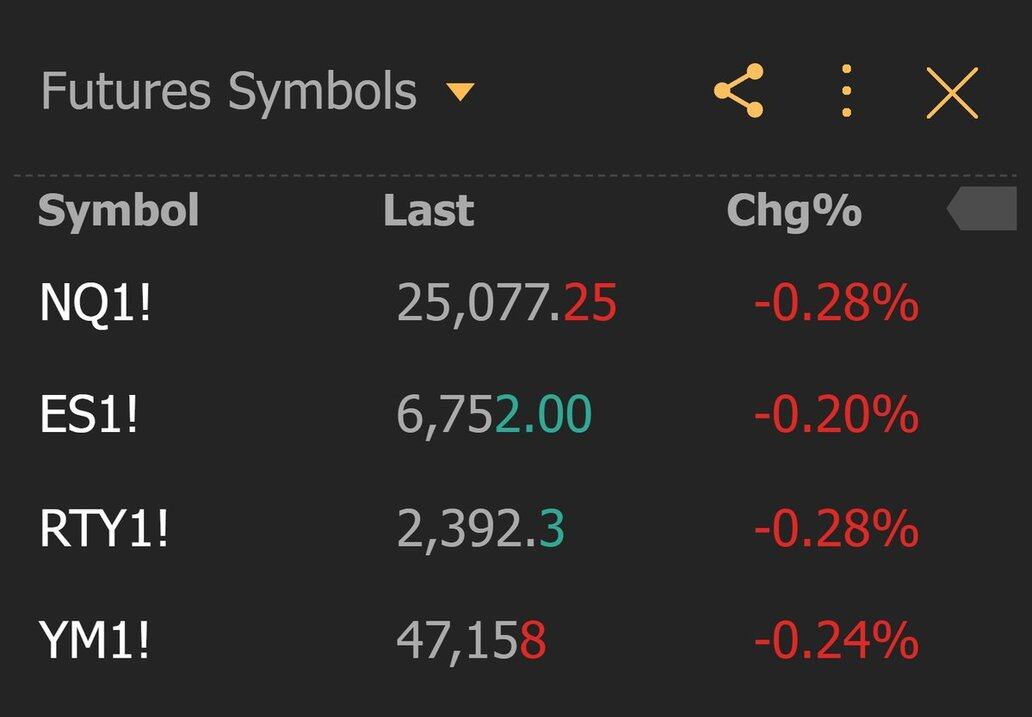Click the ES1! change value -0.20%

coord(836,415)
